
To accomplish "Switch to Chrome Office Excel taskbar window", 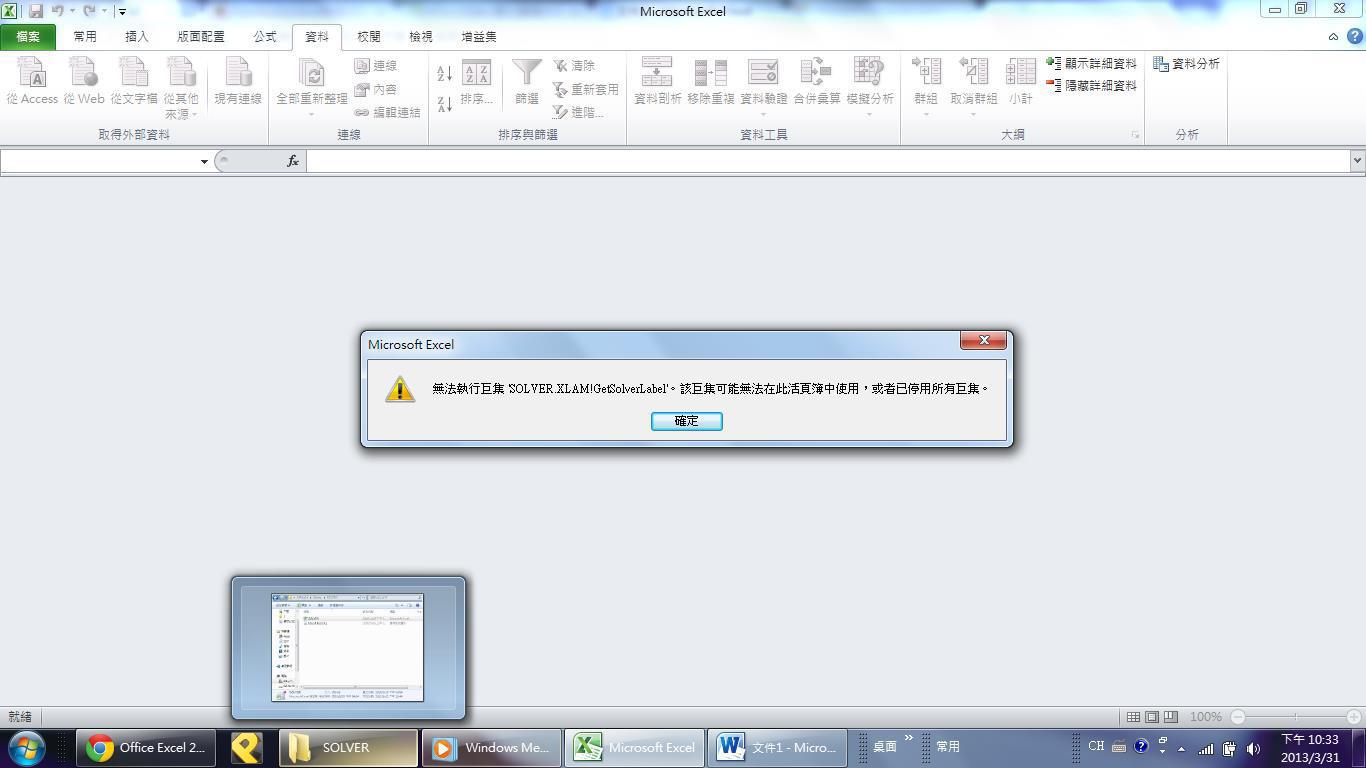I will [x=146, y=747].
